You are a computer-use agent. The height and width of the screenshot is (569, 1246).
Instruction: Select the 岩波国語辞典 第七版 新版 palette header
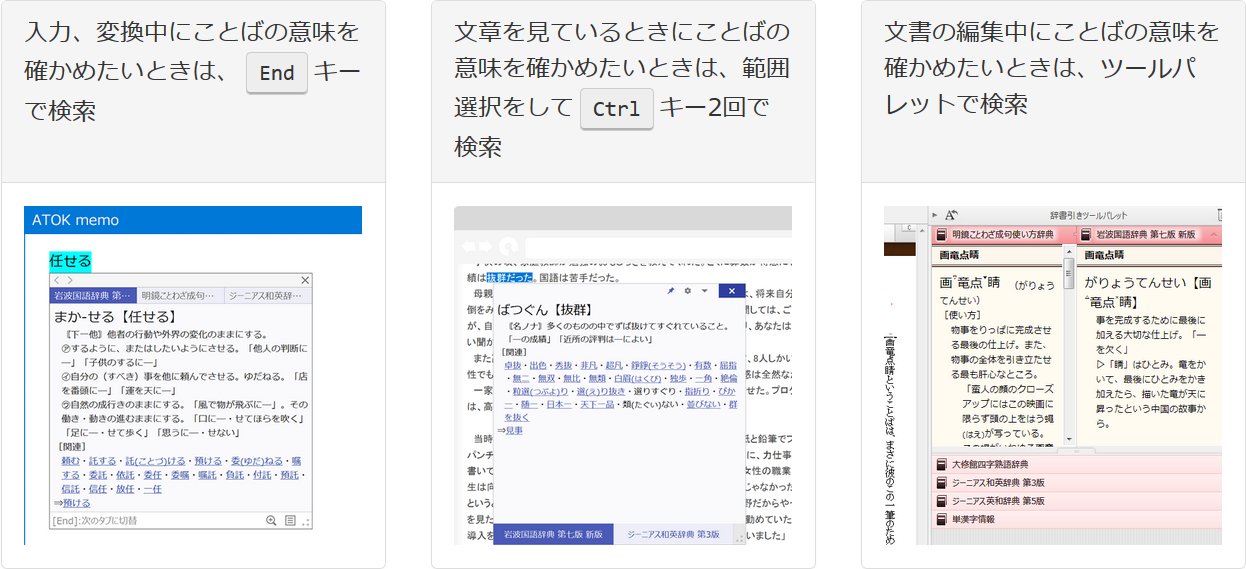click(1150, 236)
